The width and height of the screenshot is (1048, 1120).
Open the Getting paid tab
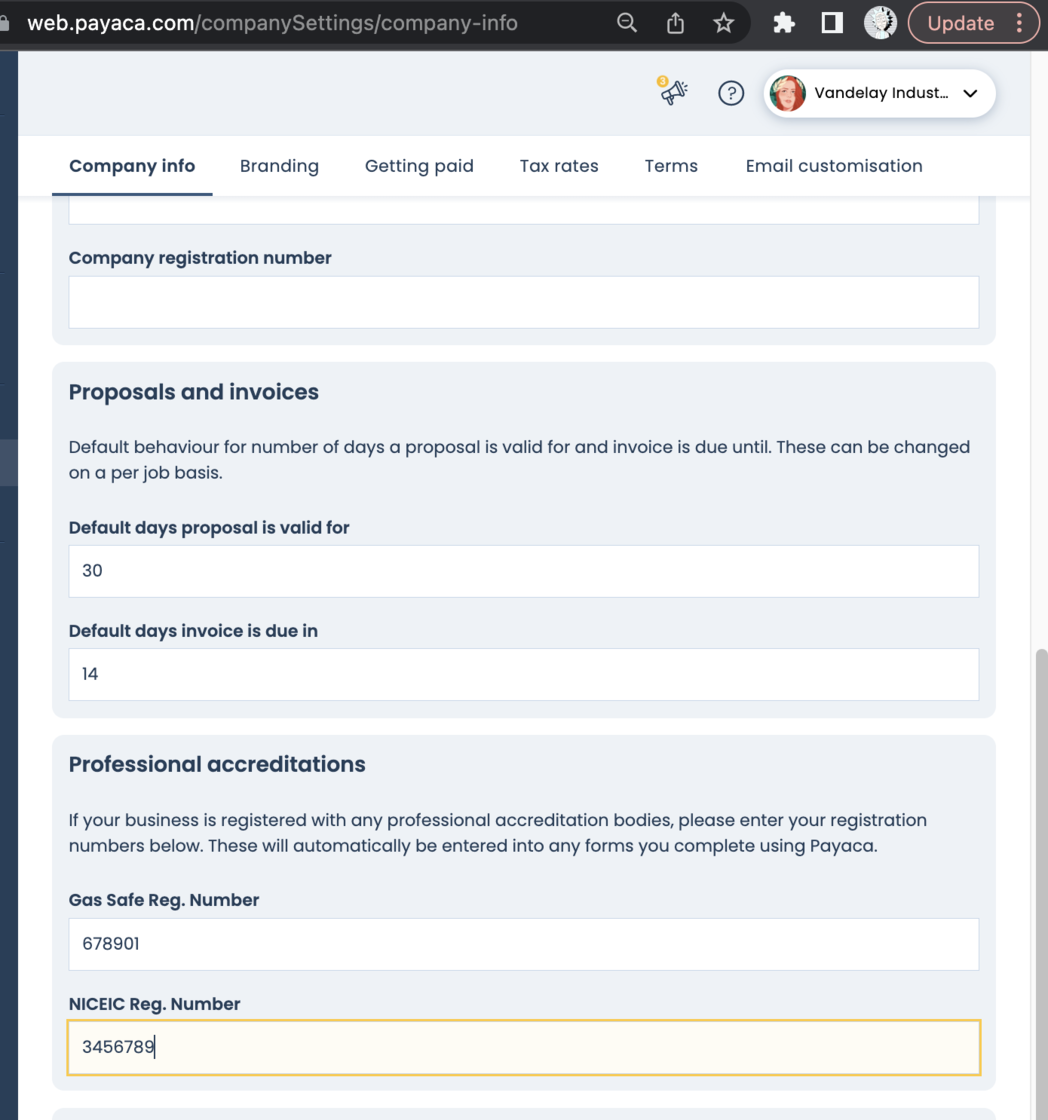click(x=419, y=166)
